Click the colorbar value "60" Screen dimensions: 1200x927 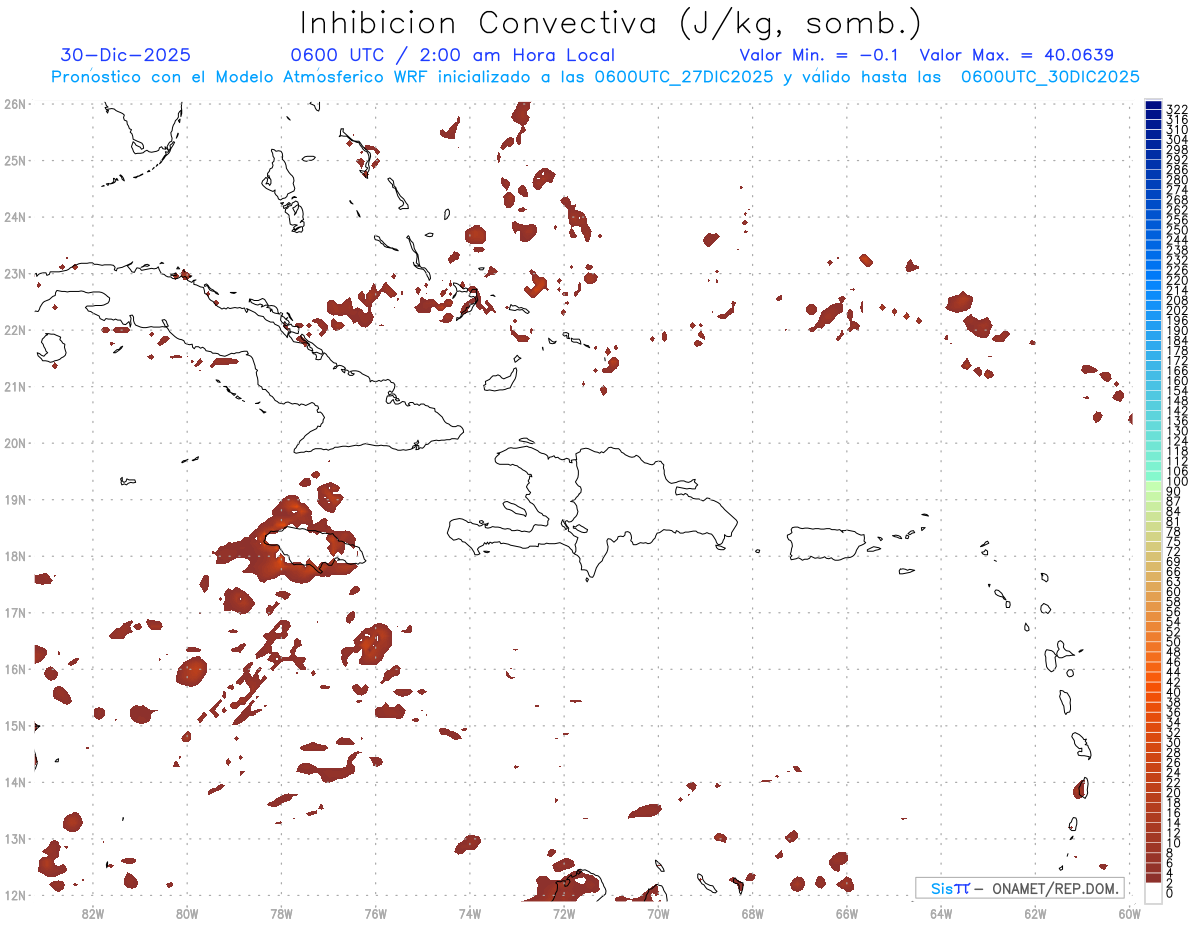click(x=1174, y=591)
